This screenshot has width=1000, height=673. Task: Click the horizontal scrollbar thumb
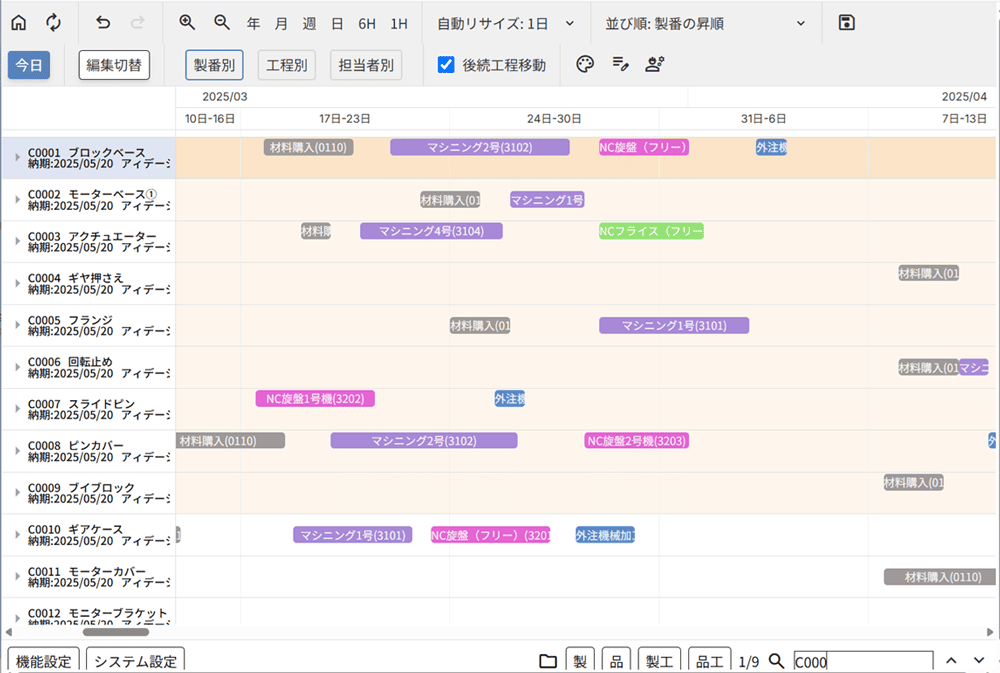pos(115,632)
